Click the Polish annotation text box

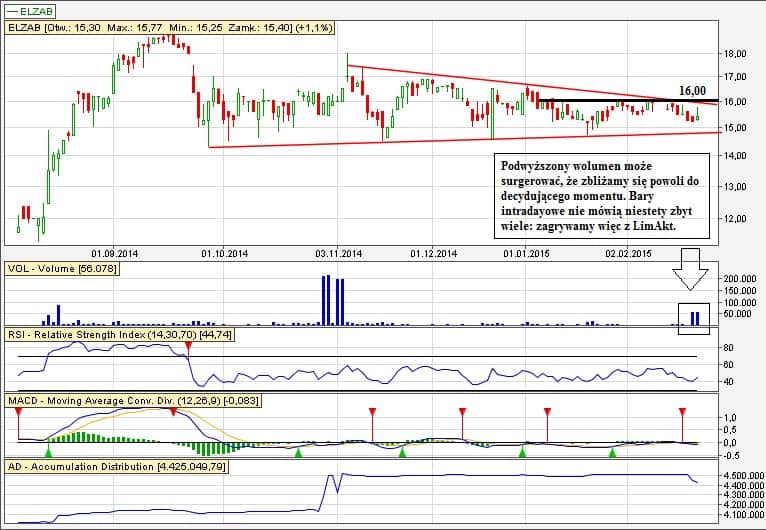click(x=602, y=197)
